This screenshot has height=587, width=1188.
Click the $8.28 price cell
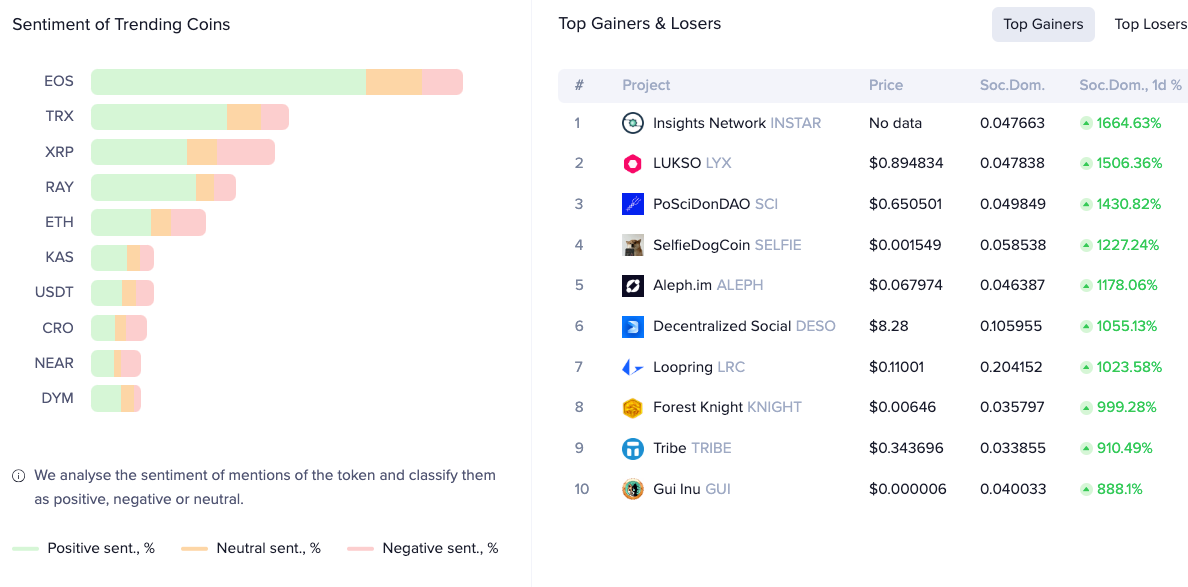[889, 326]
